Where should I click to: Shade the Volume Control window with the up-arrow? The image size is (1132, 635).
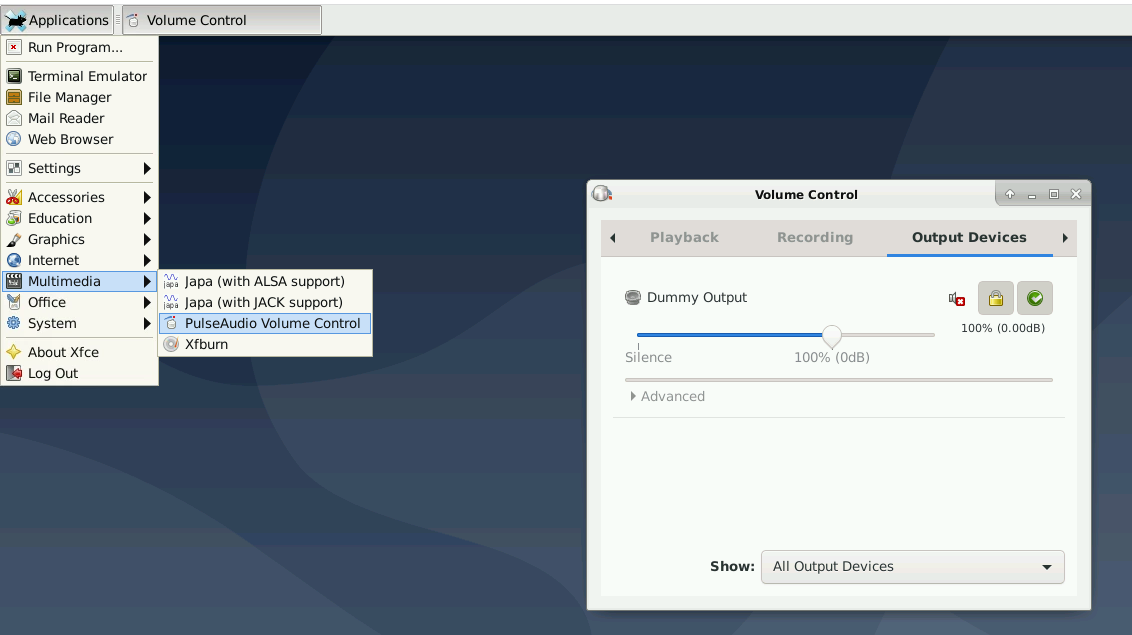pyautogui.click(x=1010, y=194)
